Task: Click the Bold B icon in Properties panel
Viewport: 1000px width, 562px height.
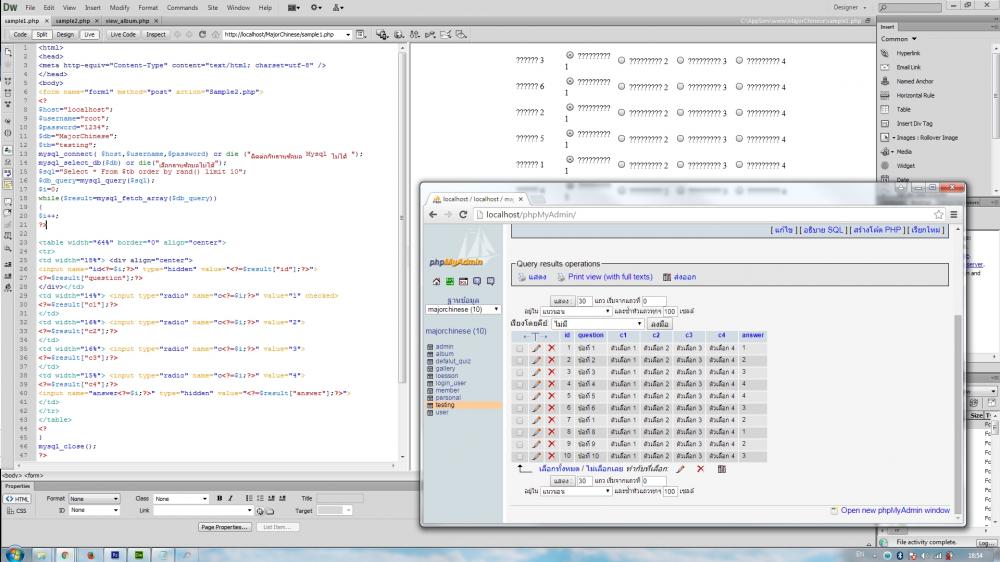Action: coord(219,498)
